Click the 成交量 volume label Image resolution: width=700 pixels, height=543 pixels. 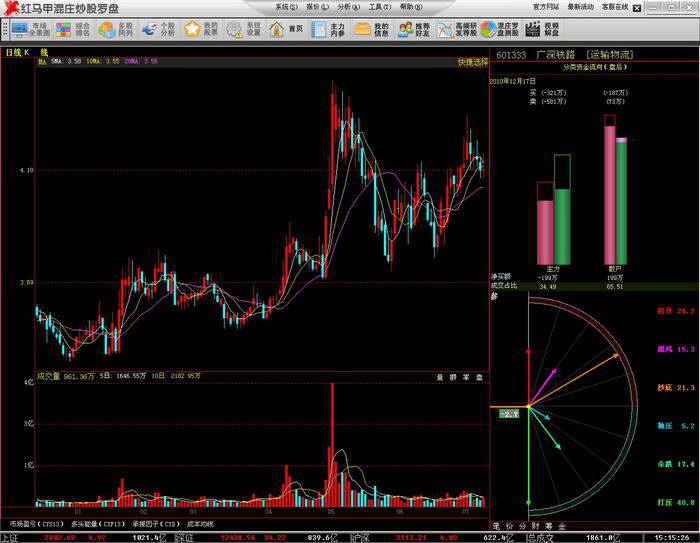48,376
